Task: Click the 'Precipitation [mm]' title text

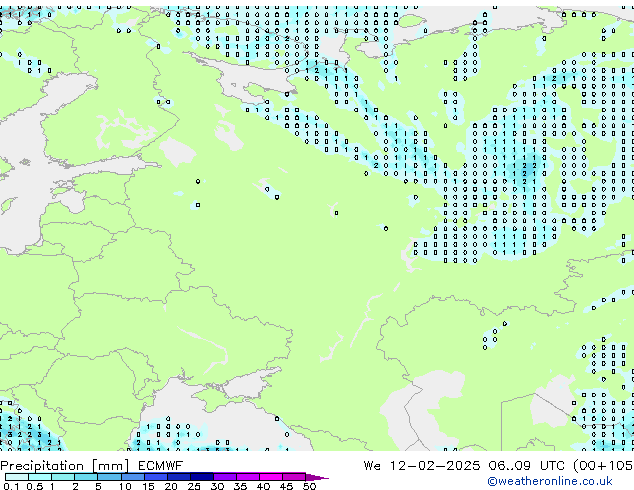Action: [x=65, y=466]
